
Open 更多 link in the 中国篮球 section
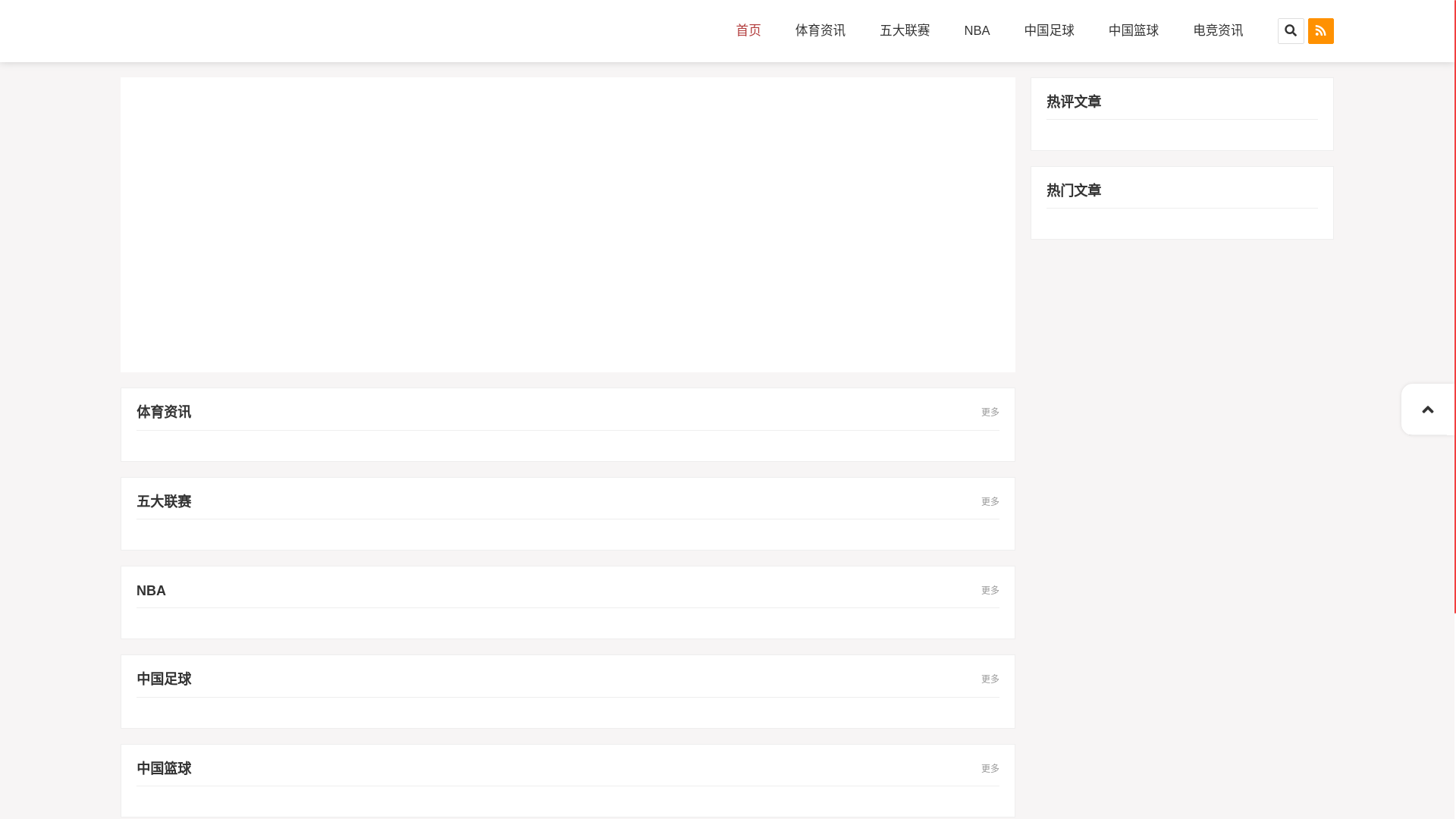(990, 768)
